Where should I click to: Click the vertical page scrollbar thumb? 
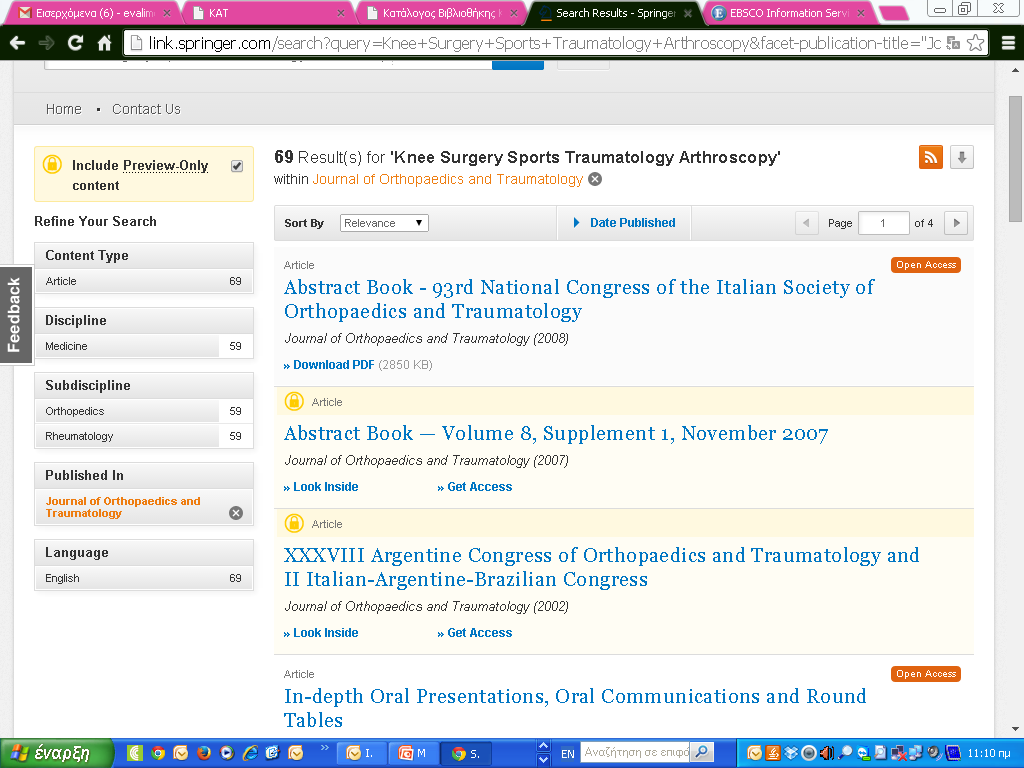(1015, 159)
